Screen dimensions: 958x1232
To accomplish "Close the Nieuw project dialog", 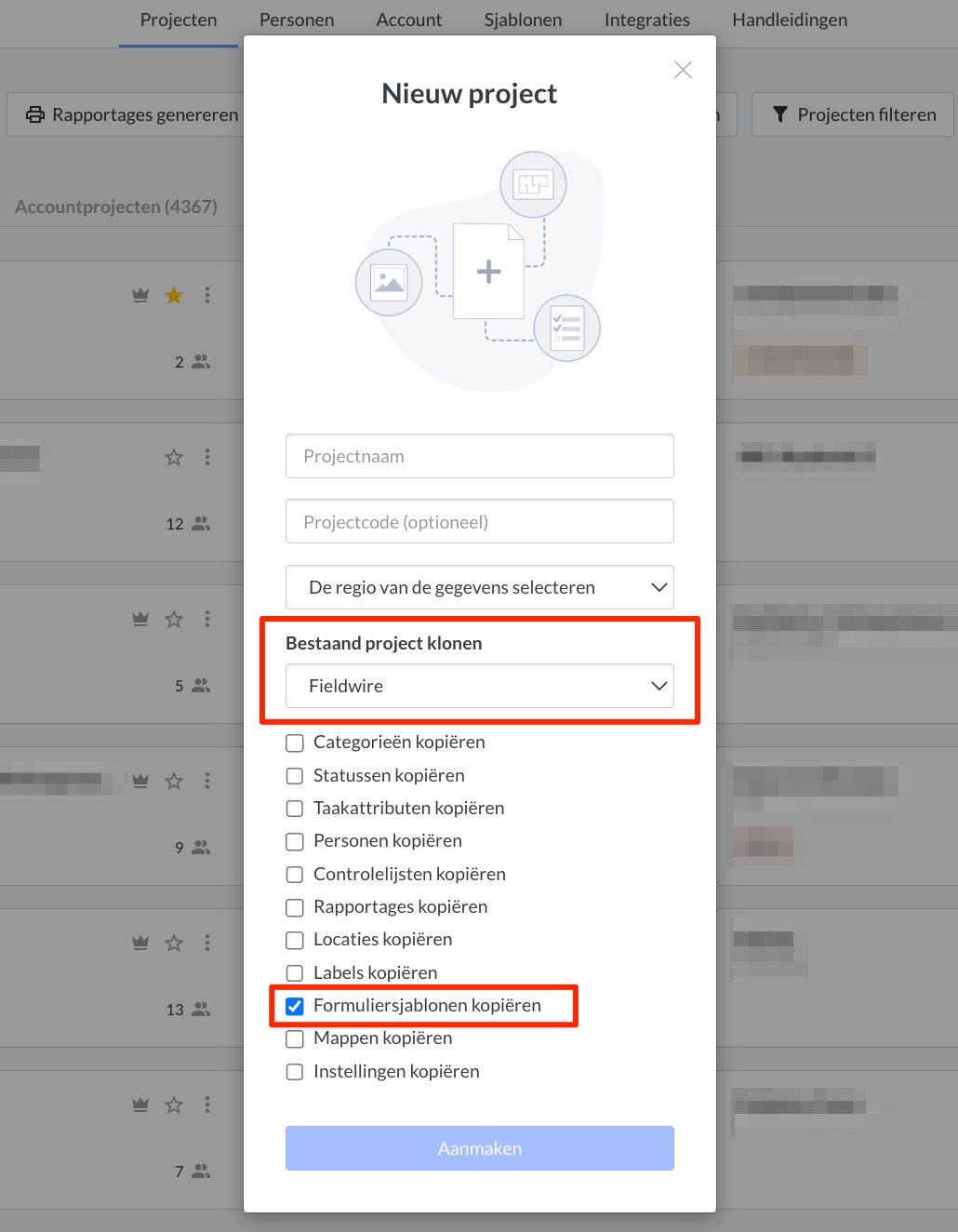I will tap(683, 70).
